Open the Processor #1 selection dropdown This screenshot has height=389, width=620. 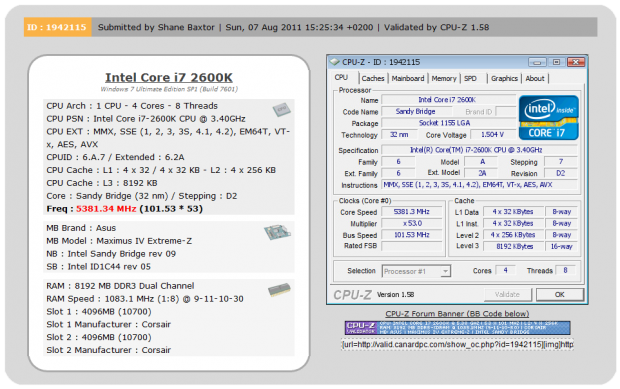pyautogui.click(x=416, y=271)
